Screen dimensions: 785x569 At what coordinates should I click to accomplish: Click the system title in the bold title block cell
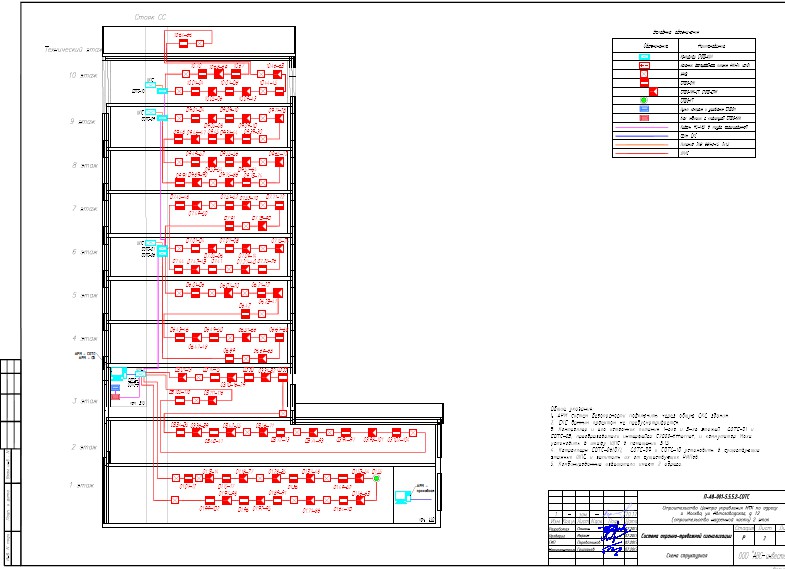686,536
